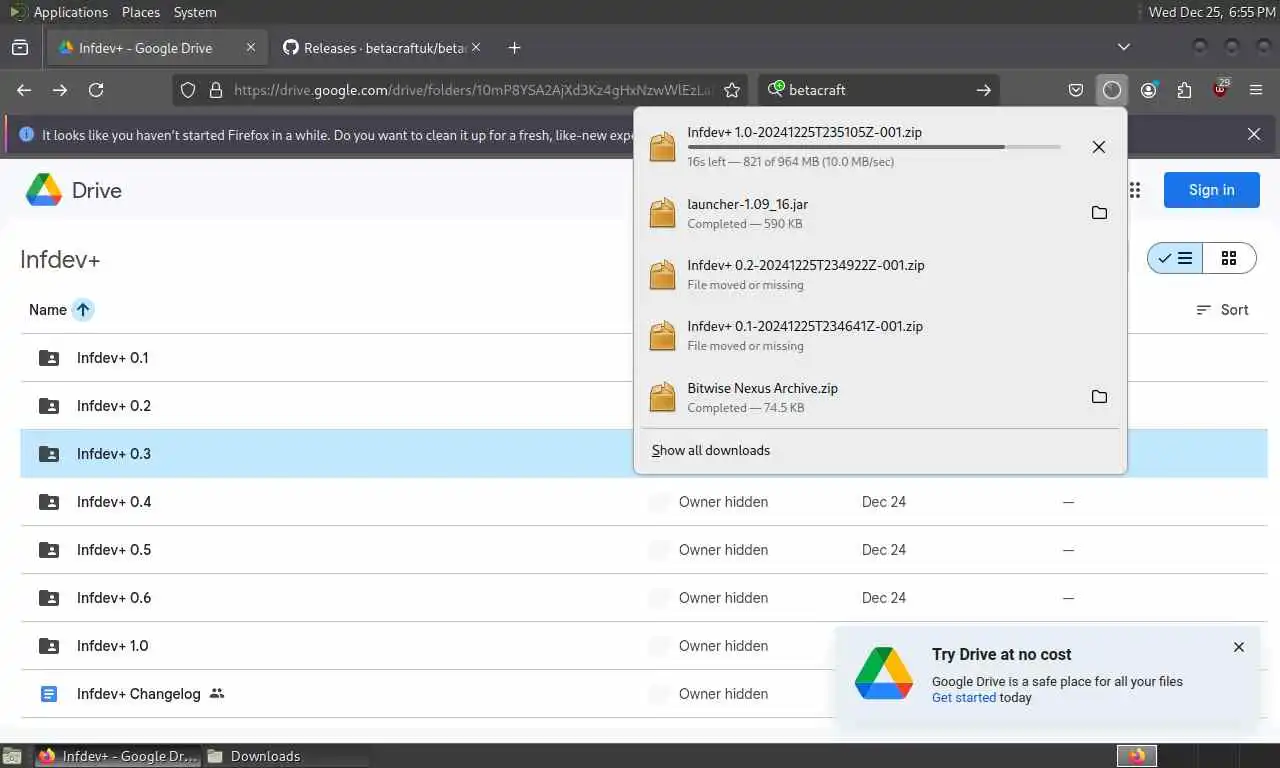Select the Infdev+ 0.5 folder row
The width and height of the screenshot is (1280, 768).
click(x=644, y=550)
